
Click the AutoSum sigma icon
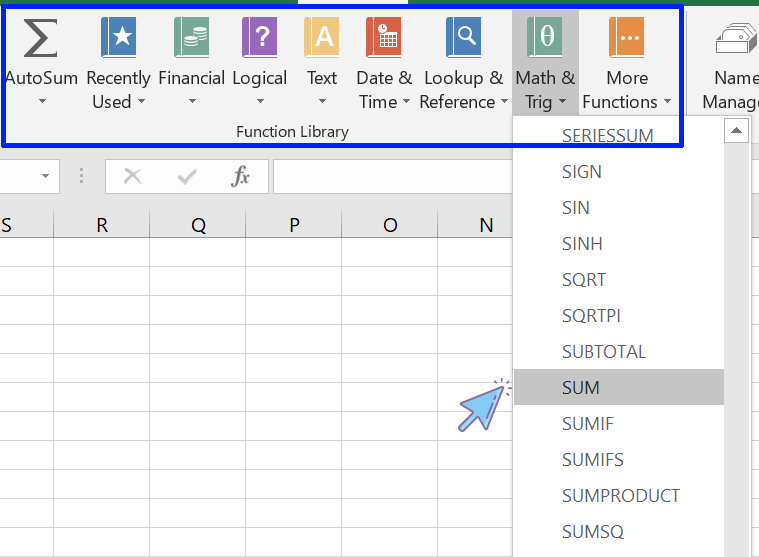click(41, 38)
